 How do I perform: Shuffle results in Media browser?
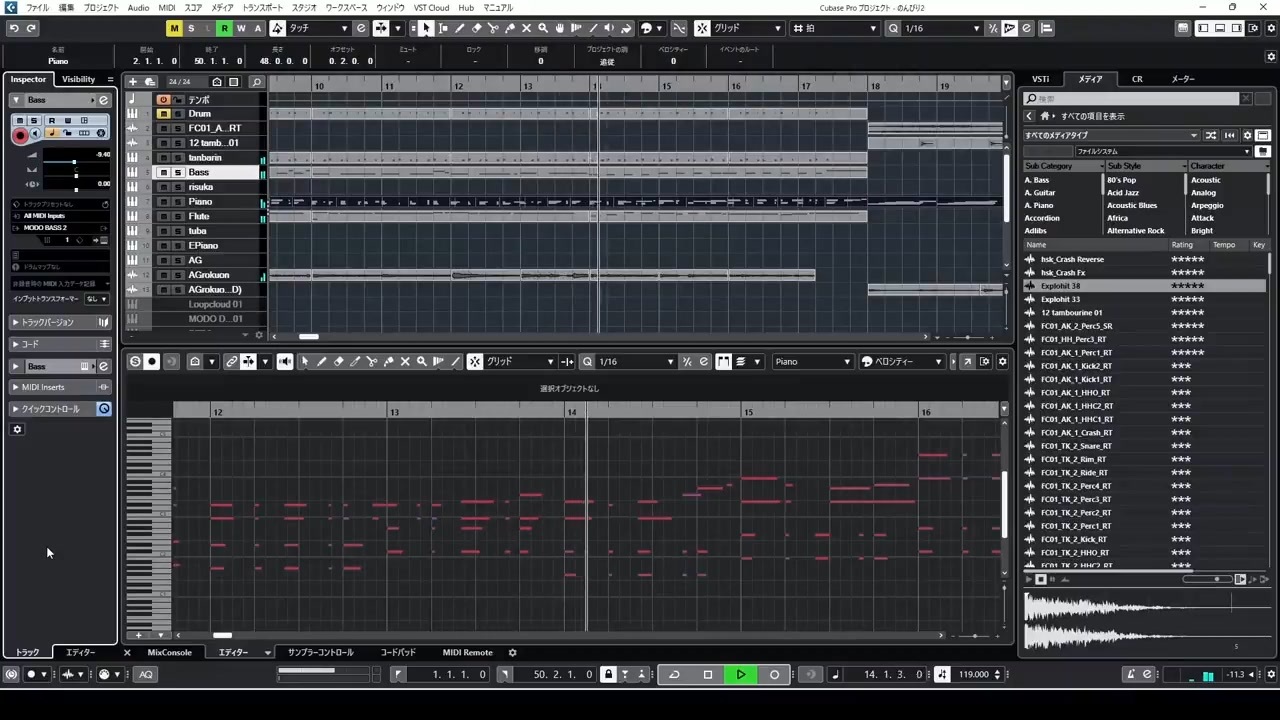coord(1211,135)
